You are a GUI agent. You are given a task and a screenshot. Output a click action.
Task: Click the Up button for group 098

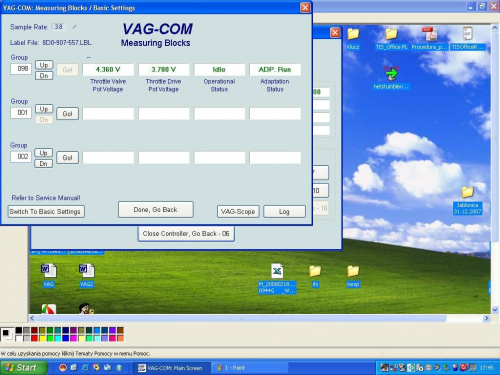pos(44,65)
